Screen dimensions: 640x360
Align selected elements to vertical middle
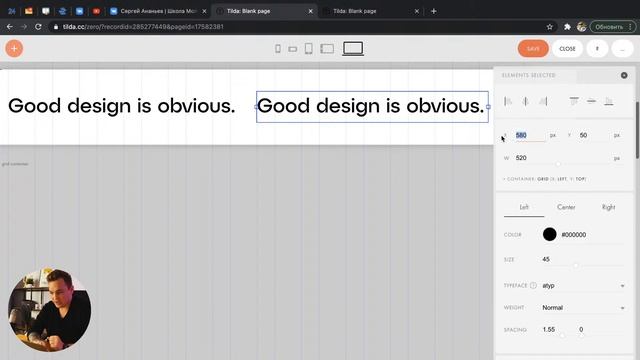pyautogui.click(x=591, y=101)
